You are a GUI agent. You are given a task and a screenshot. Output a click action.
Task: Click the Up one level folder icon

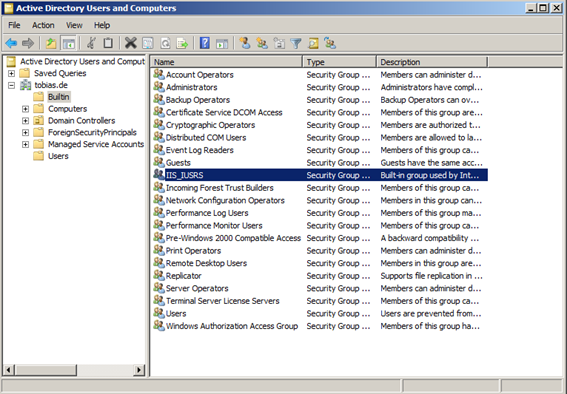tap(51, 43)
